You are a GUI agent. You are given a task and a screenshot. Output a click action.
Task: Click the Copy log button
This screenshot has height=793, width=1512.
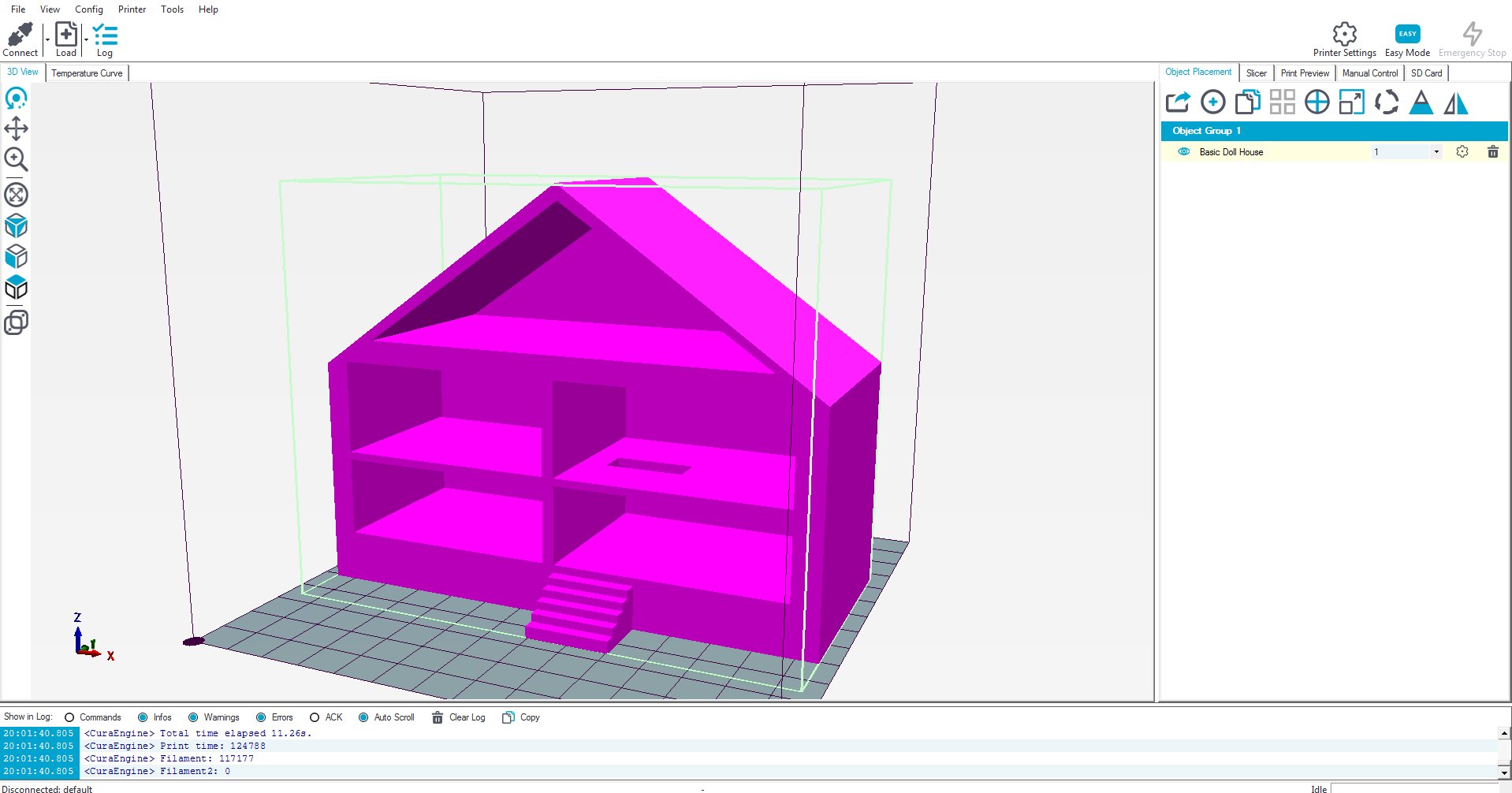coord(521,717)
